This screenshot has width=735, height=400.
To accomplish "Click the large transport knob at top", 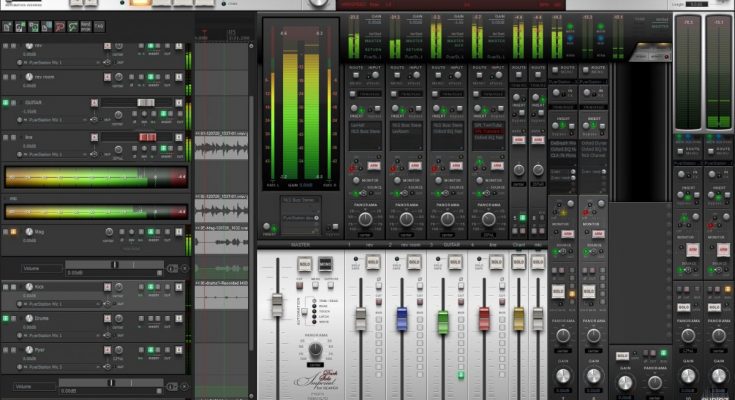I will click(319, 5).
